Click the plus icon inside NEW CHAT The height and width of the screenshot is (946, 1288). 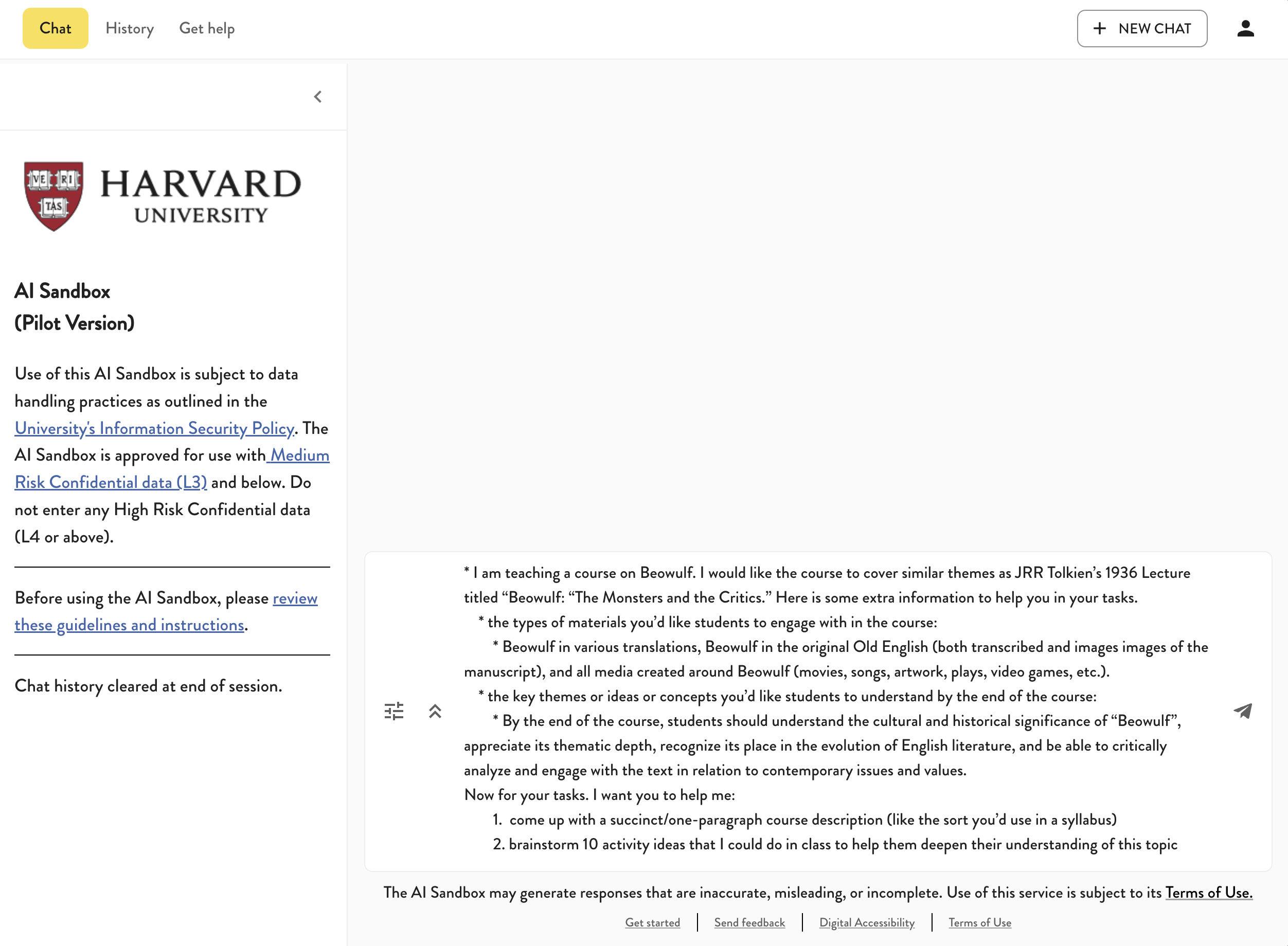(x=1100, y=28)
